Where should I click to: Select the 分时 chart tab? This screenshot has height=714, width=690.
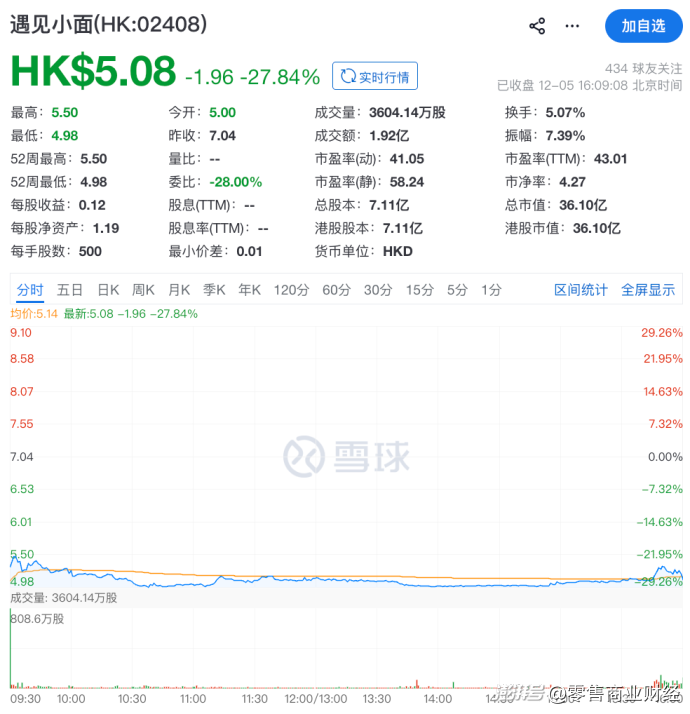tap(30, 290)
